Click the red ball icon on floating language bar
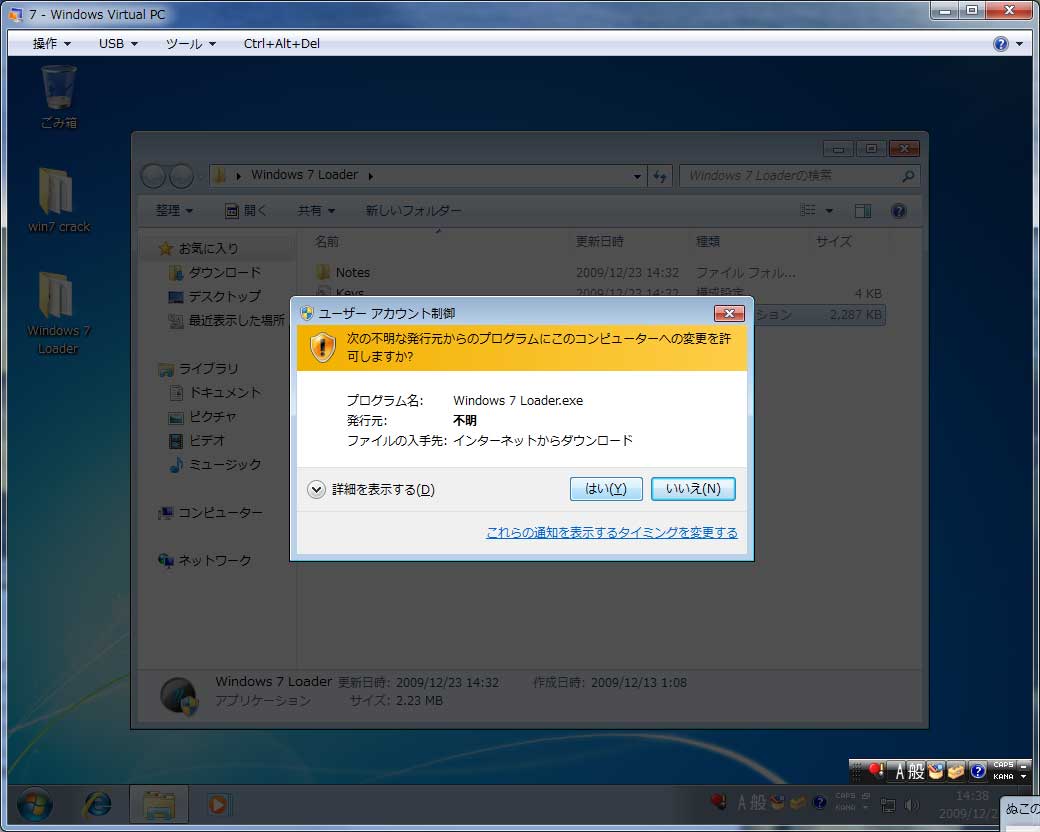 [876, 771]
